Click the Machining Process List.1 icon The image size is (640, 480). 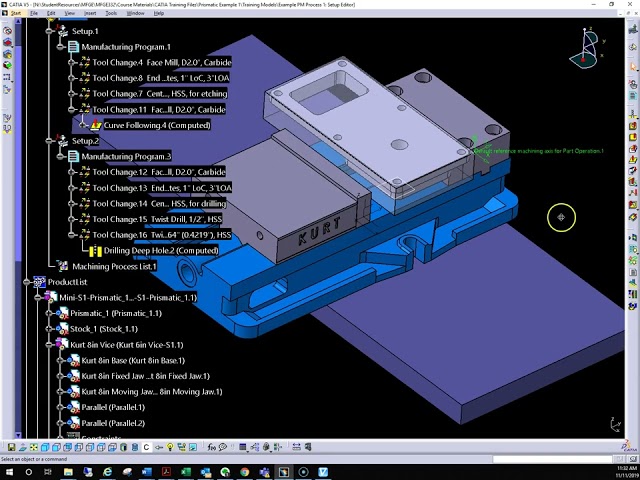pyautogui.click(x=62, y=266)
